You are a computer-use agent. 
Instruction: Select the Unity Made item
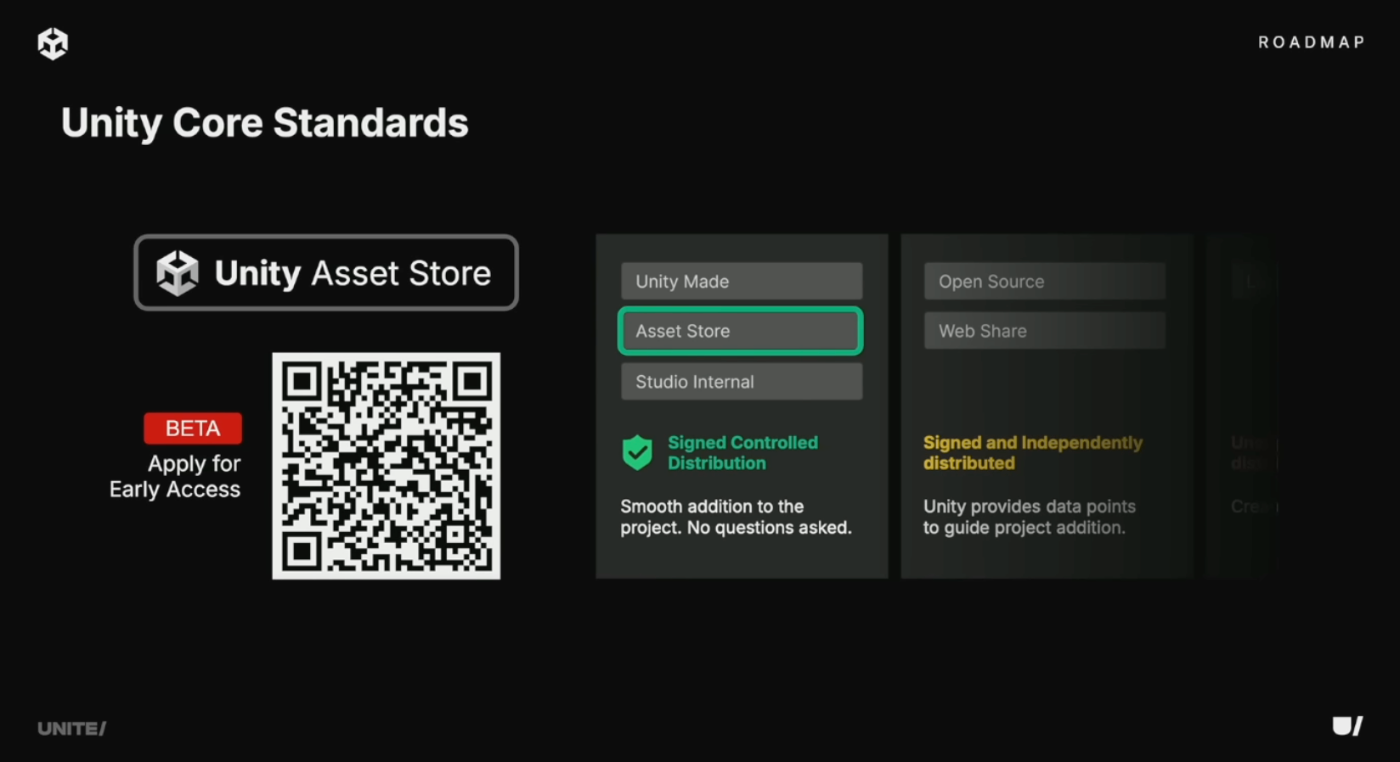point(741,281)
